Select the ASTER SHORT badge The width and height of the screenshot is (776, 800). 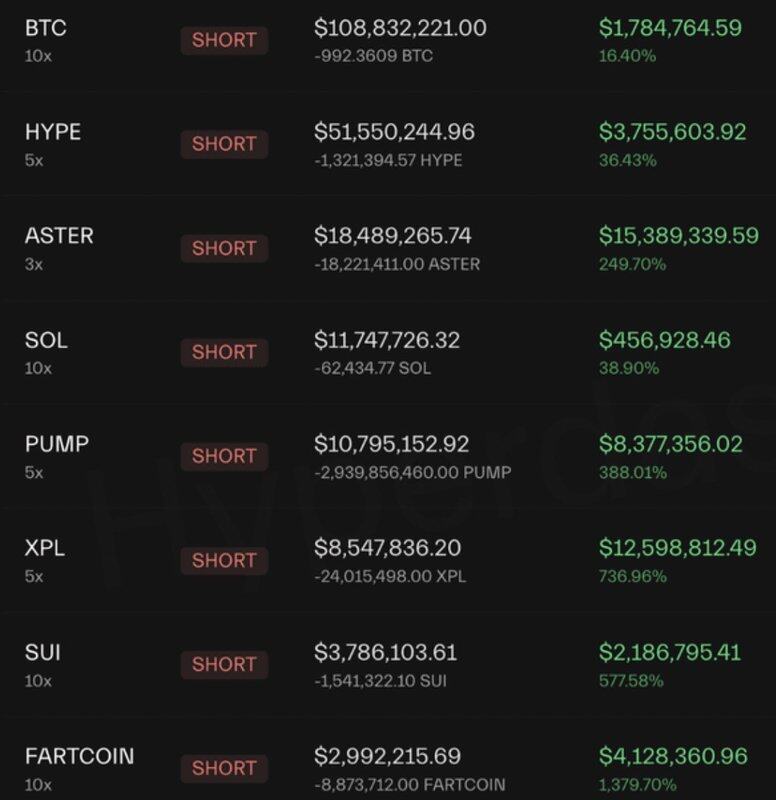224,248
